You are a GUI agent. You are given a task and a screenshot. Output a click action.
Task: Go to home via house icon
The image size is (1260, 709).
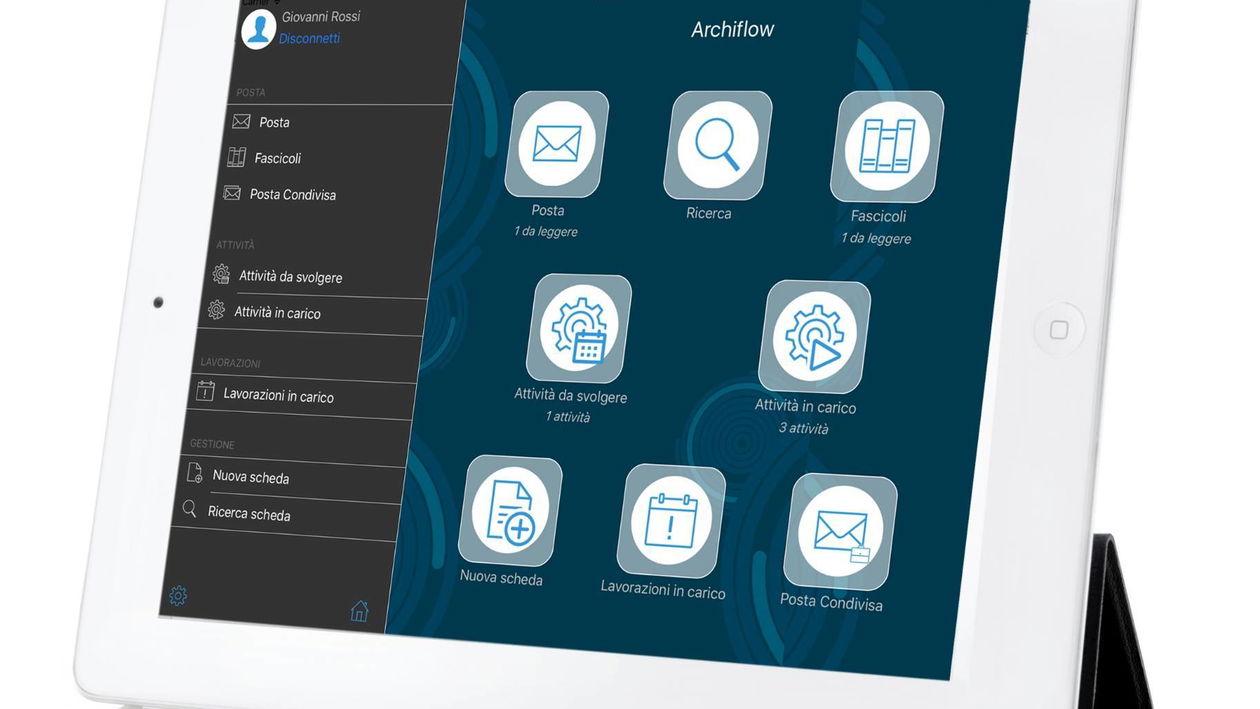click(x=359, y=610)
